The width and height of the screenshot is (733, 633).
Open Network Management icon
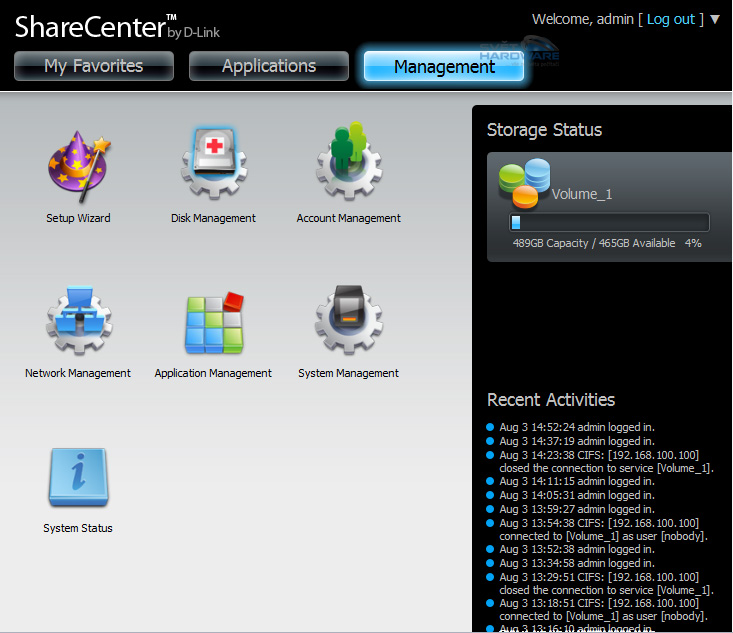(x=78, y=322)
